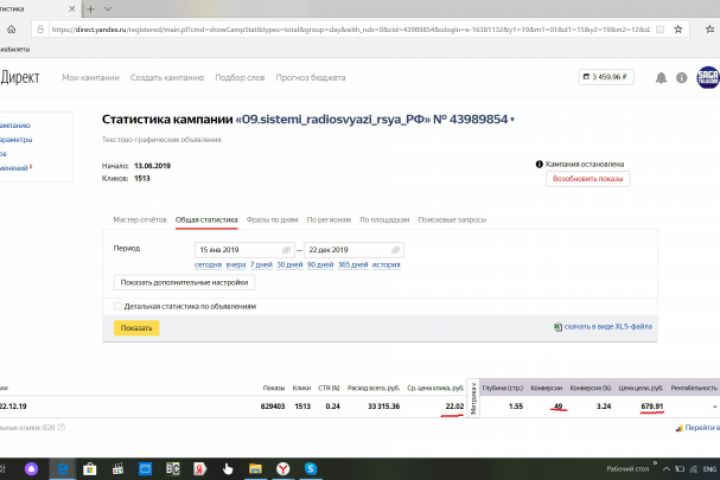Open the история period link

pos(386,265)
